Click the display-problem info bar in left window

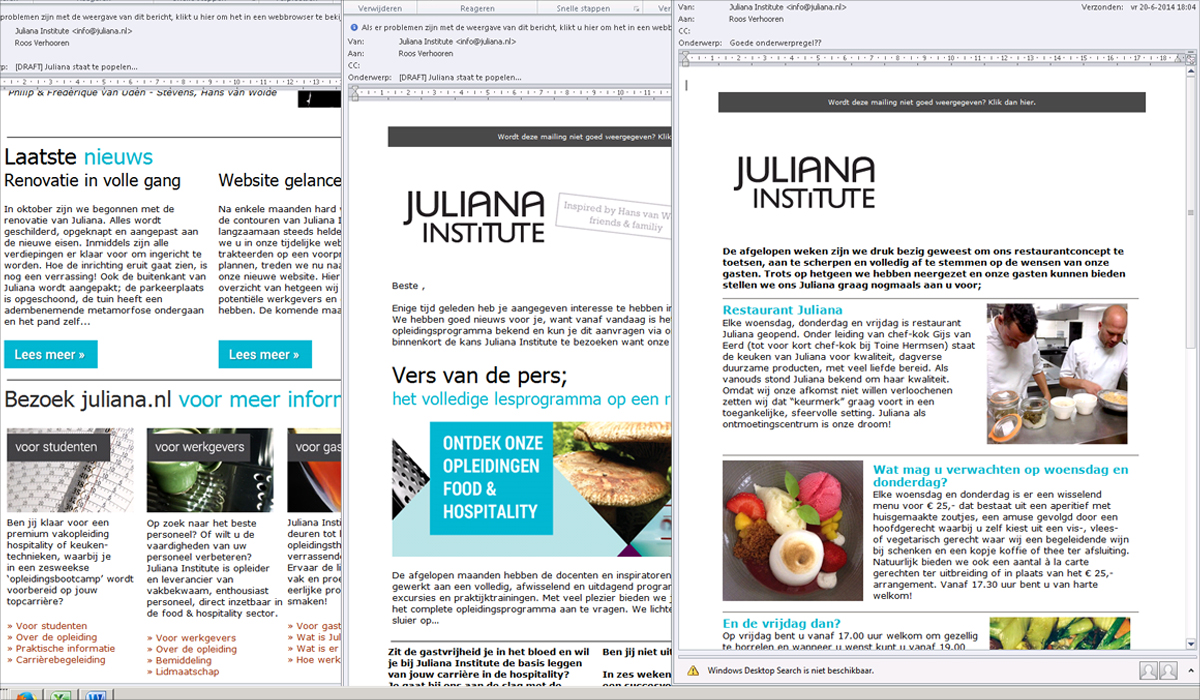(170, 18)
